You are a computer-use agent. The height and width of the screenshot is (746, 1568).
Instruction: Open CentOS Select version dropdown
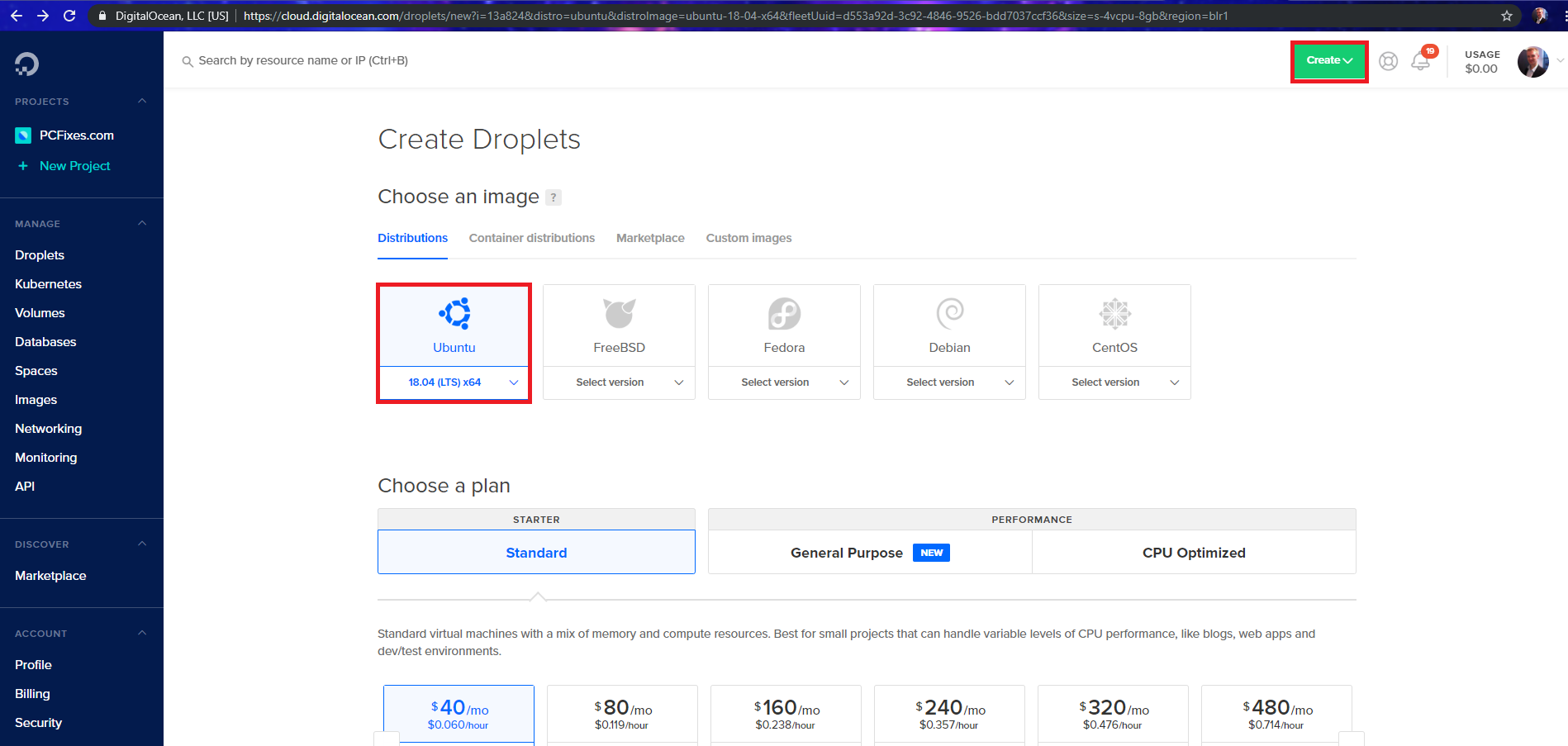(1115, 383)
